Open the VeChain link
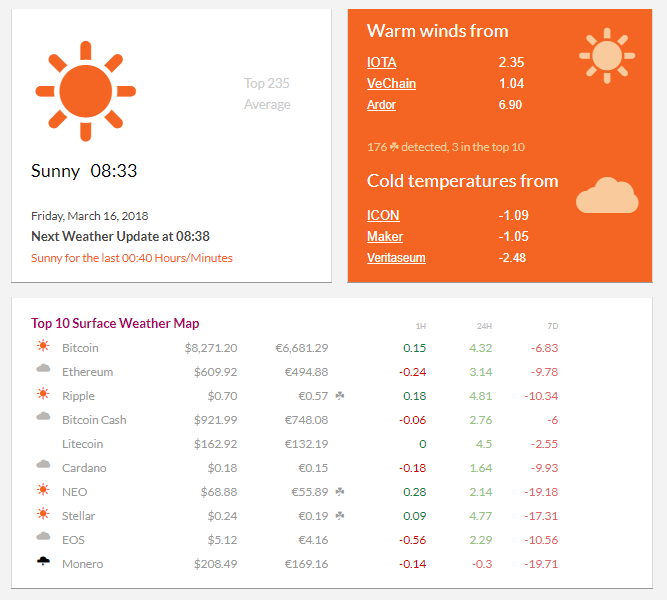The width and height of the screenshot is (667, 600). pyautogui.click(x=391, y=83)
